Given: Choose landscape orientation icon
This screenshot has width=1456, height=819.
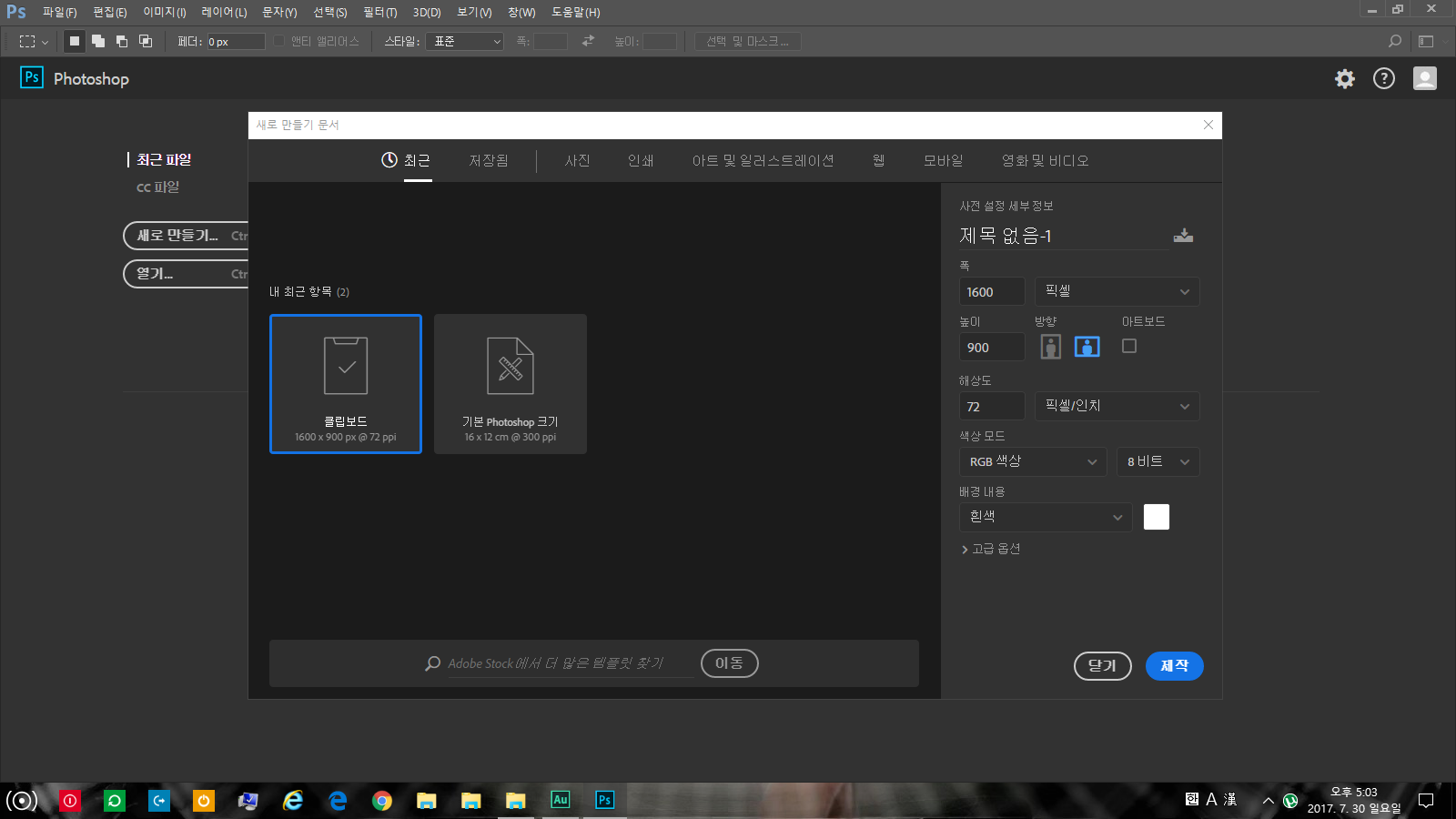Looking at the screenshot, I should coord(1087,347).
